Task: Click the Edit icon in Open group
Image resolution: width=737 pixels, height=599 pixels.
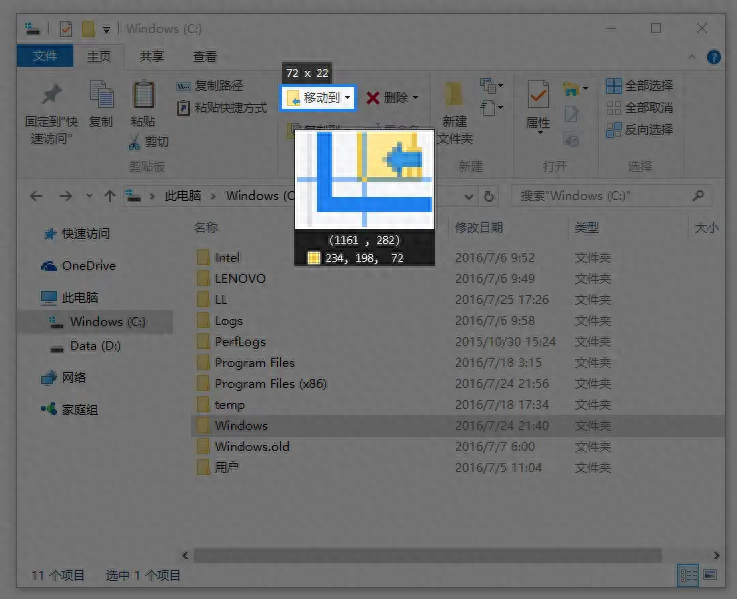Action: pos(571,114)
